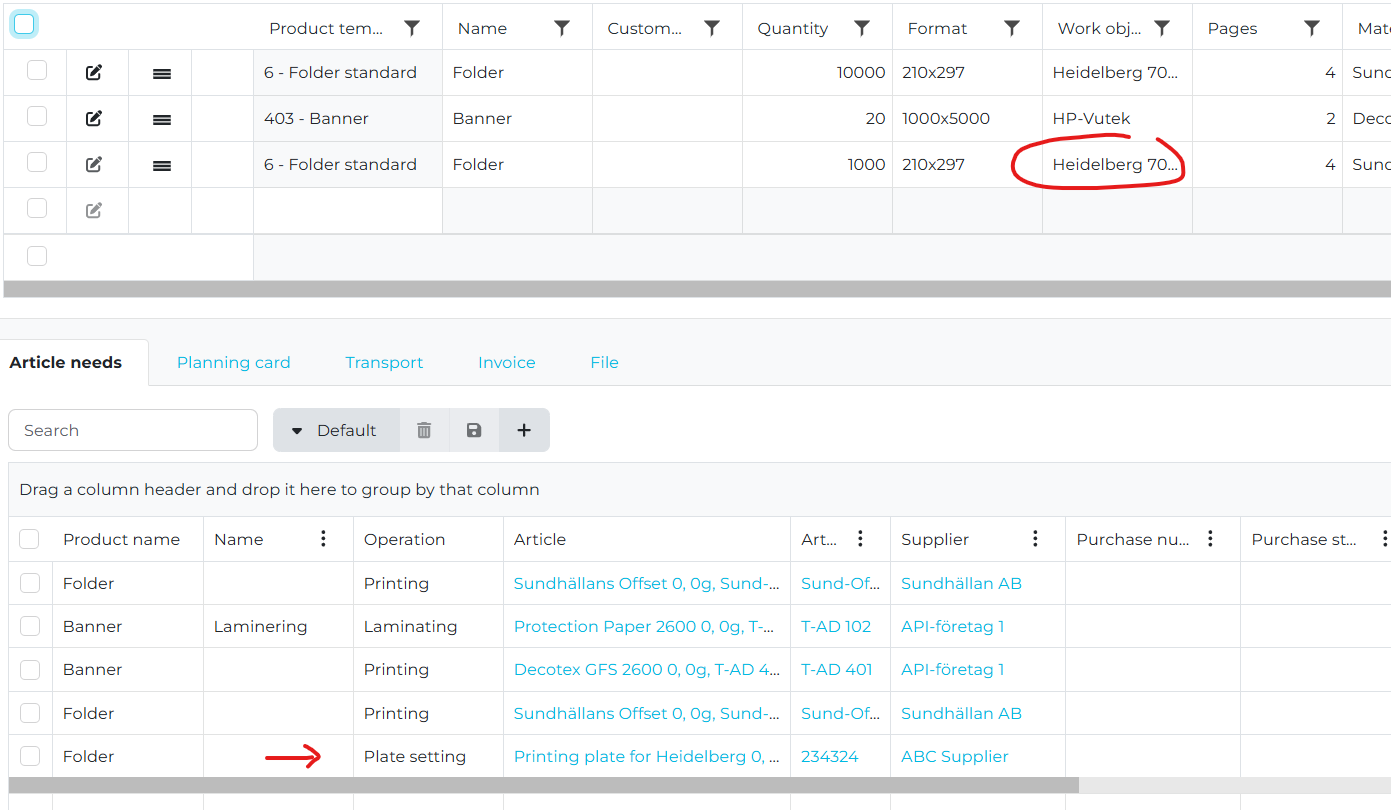Switch to the Planning card tab
The width and height of the screenshot is (1391, 810).
click(233, 363)
